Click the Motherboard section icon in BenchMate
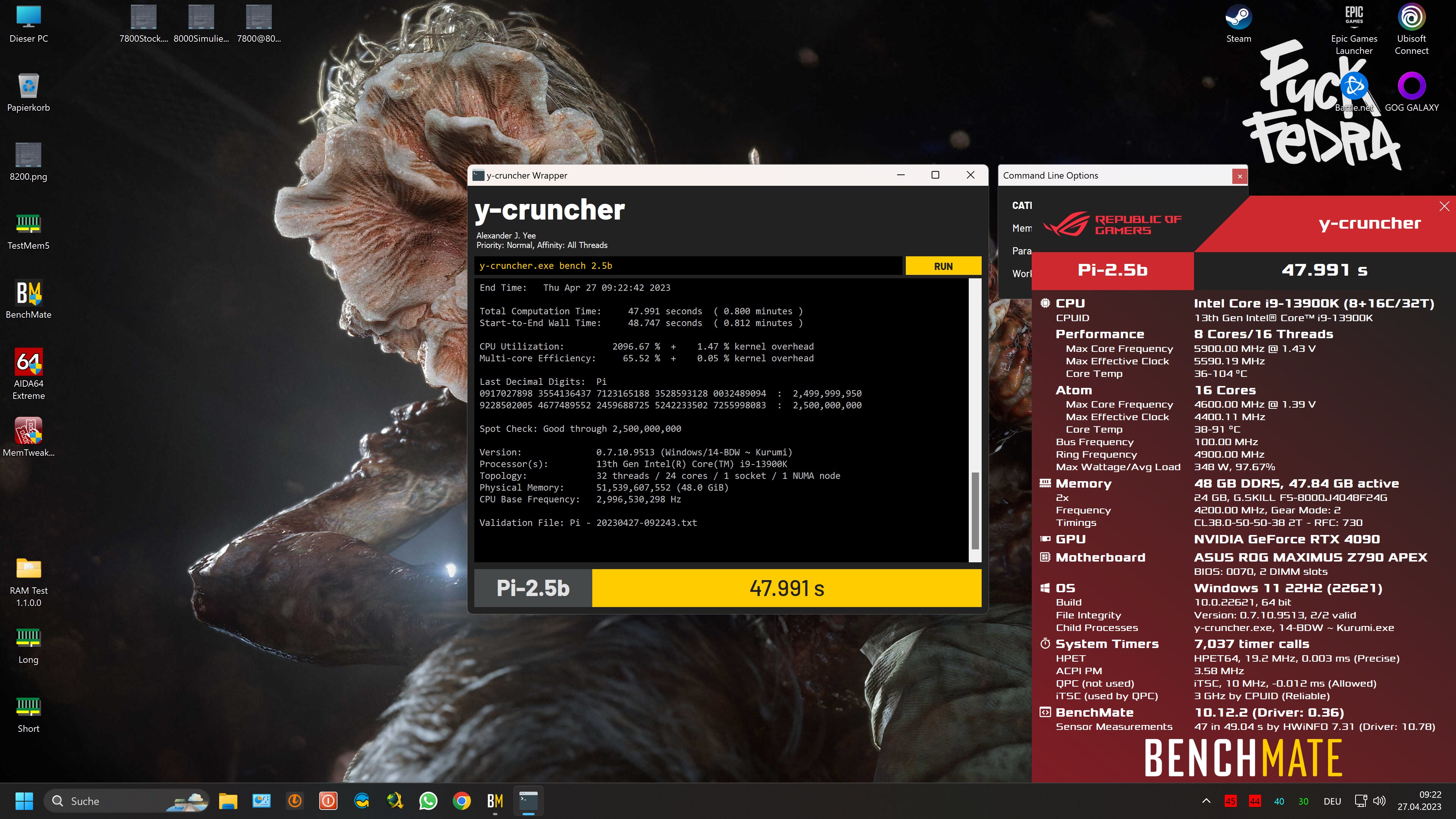 pyautogui.click(x=1045, y=557)
